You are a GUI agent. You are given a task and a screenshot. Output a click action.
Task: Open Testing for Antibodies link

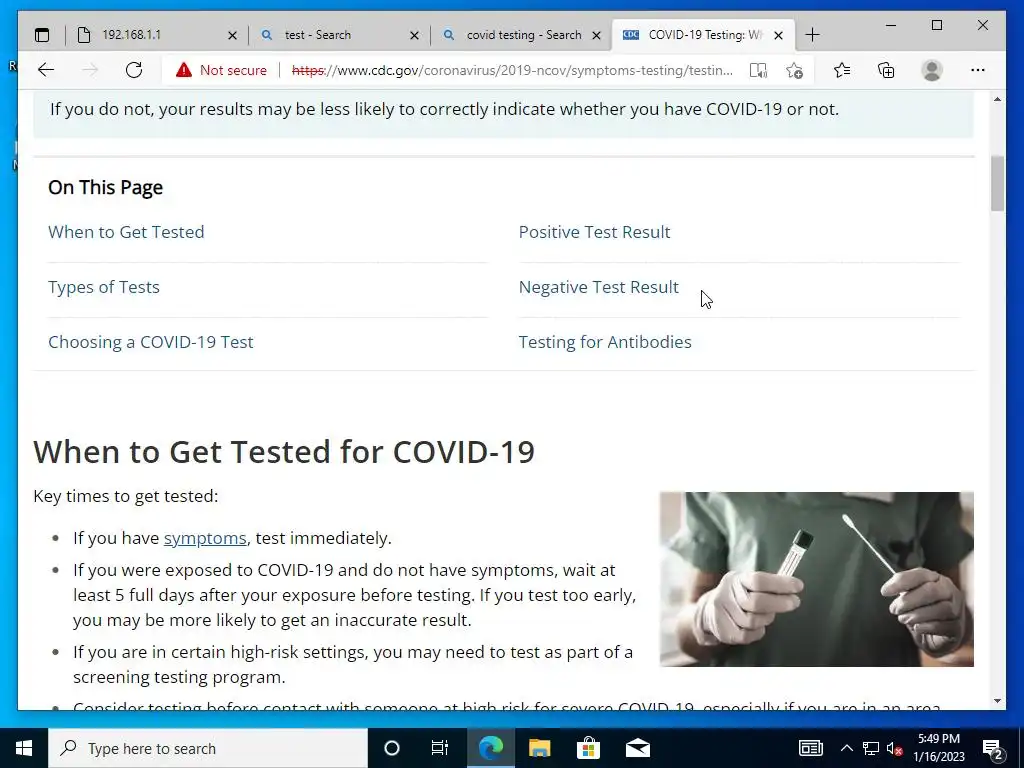pos(605,342)
